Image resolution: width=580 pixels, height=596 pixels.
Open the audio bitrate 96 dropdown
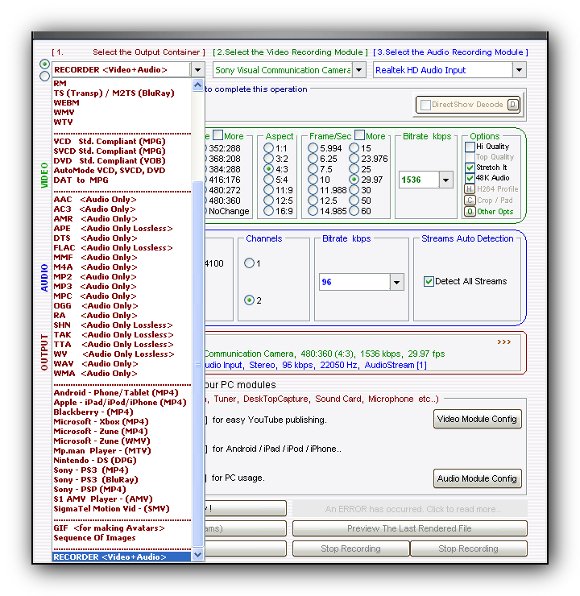point(396,282)
